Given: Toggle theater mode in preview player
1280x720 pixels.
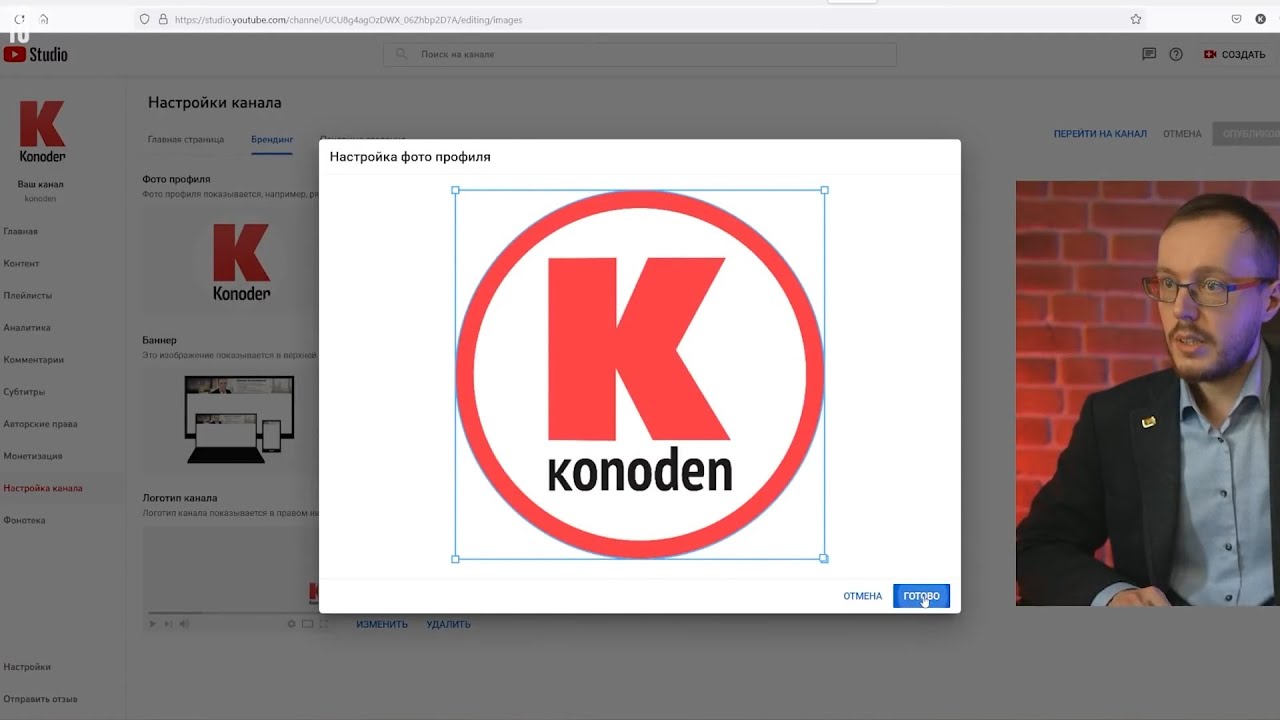Looking at the screenshot, I should pos(308,624).
